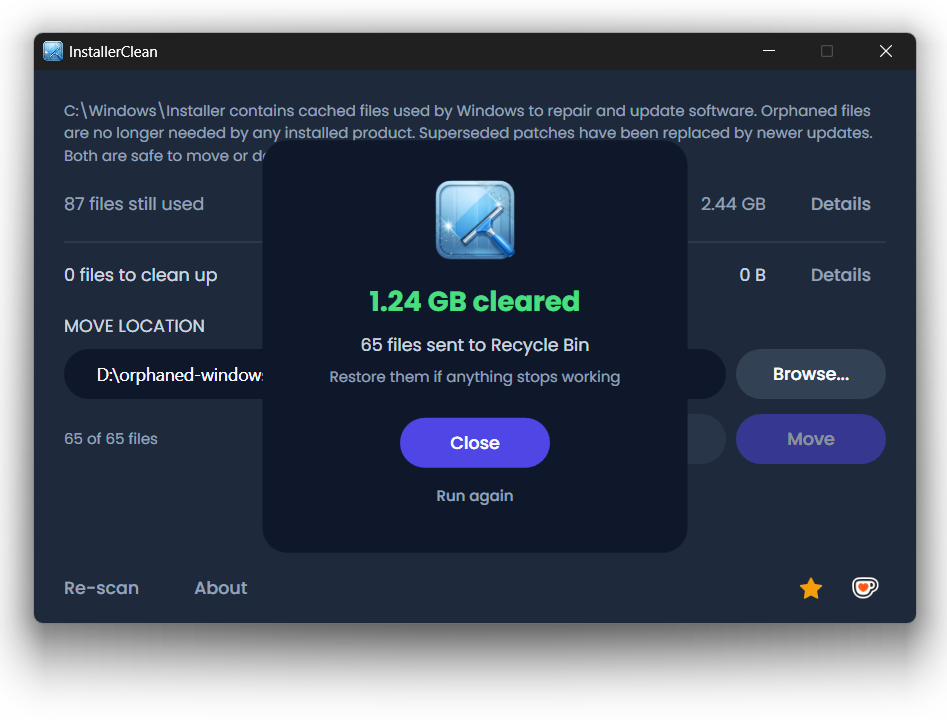Click the orange star icon
Image resolution: width=947 pixels, height=720 pixels.
[810, 589]
